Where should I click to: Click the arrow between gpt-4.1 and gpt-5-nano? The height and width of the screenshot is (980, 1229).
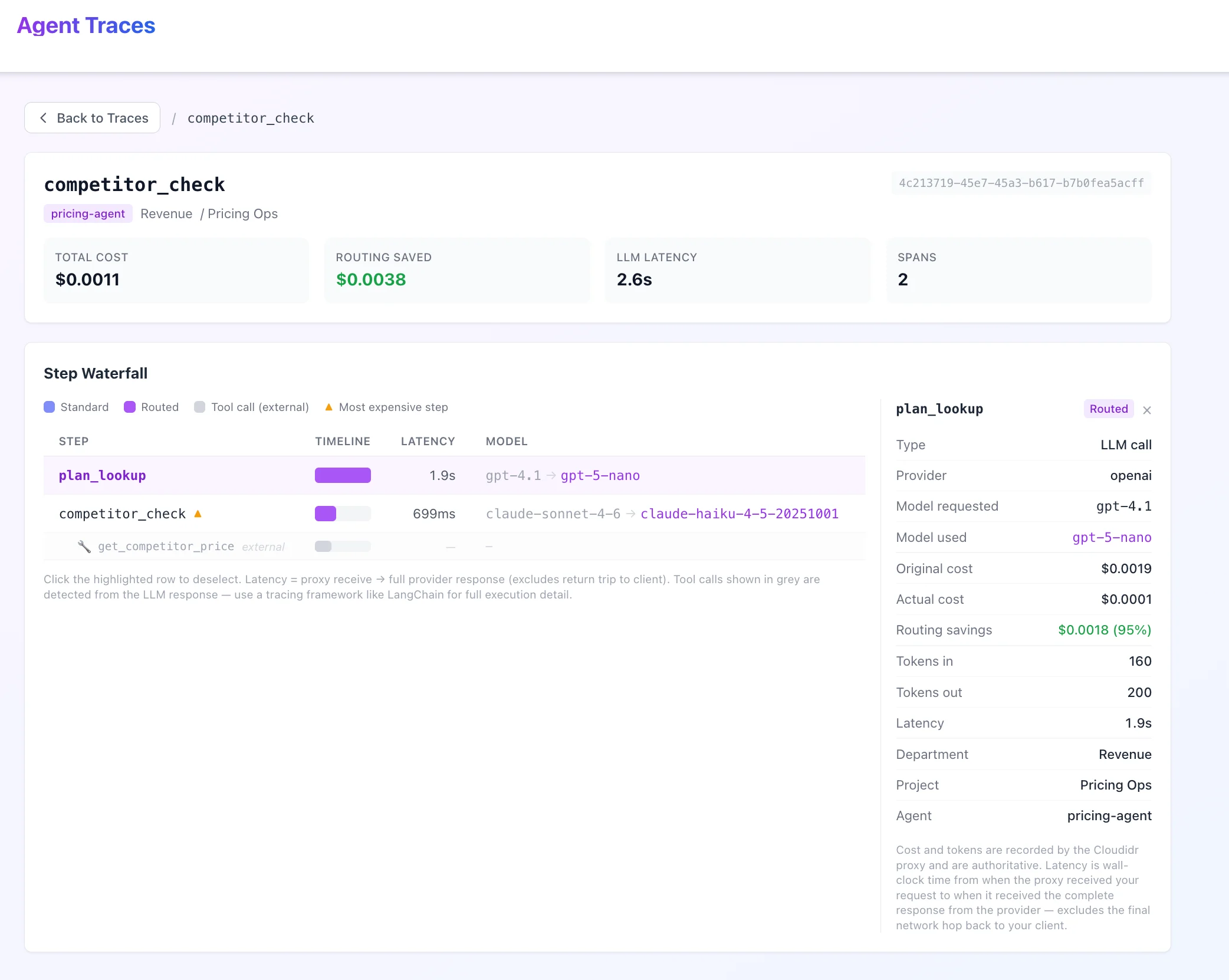pyautogui.click(x=551, y=475)
